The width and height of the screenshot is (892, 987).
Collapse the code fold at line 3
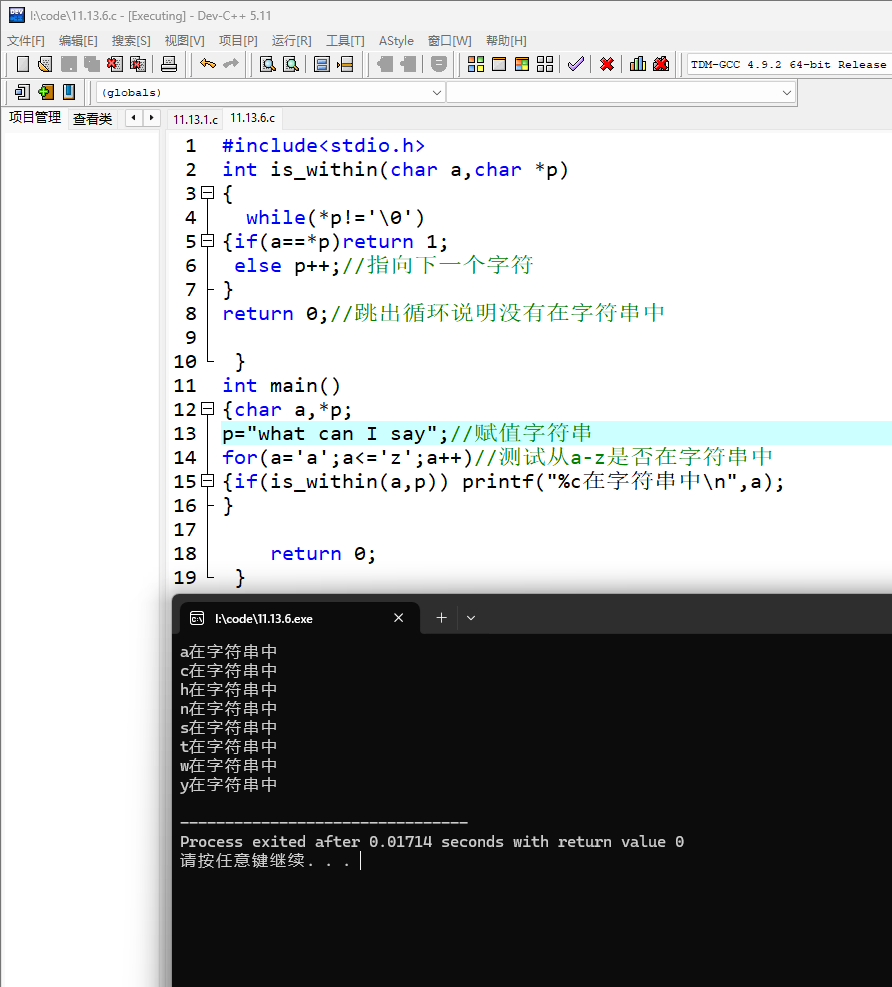(207, 193)
